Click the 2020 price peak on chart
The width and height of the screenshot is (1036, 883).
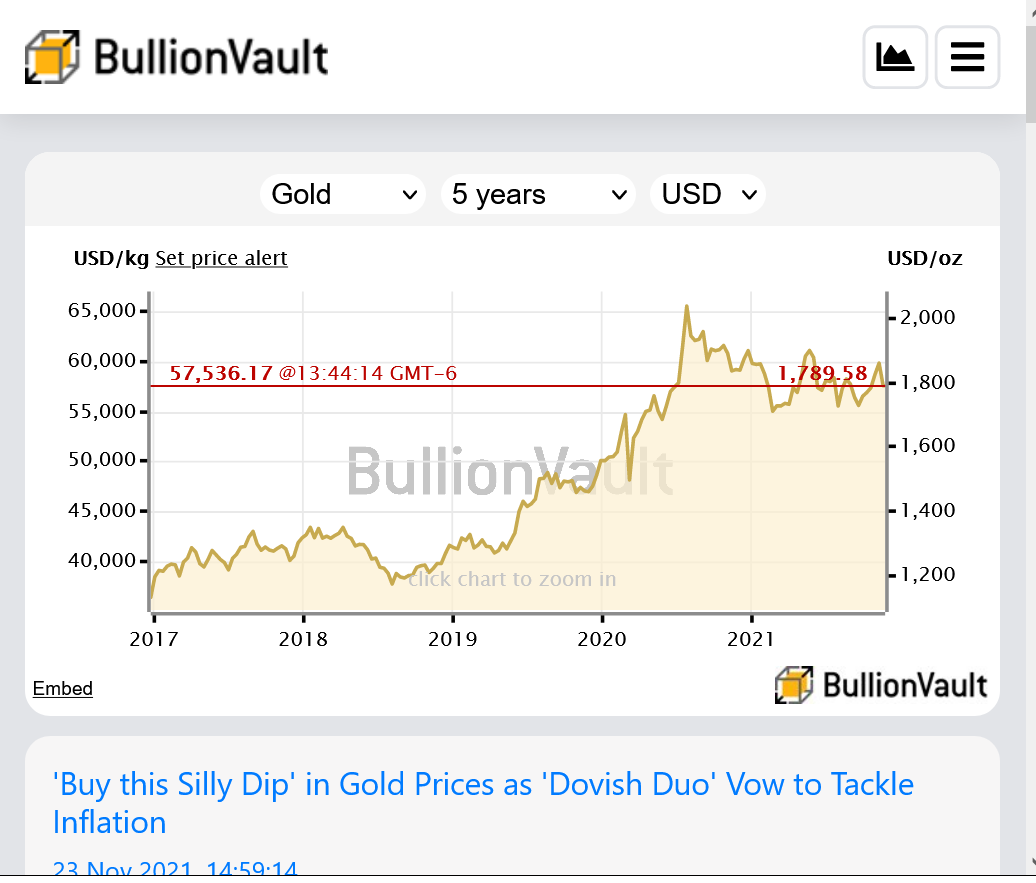pyautogui.click(x=687, y=307)
